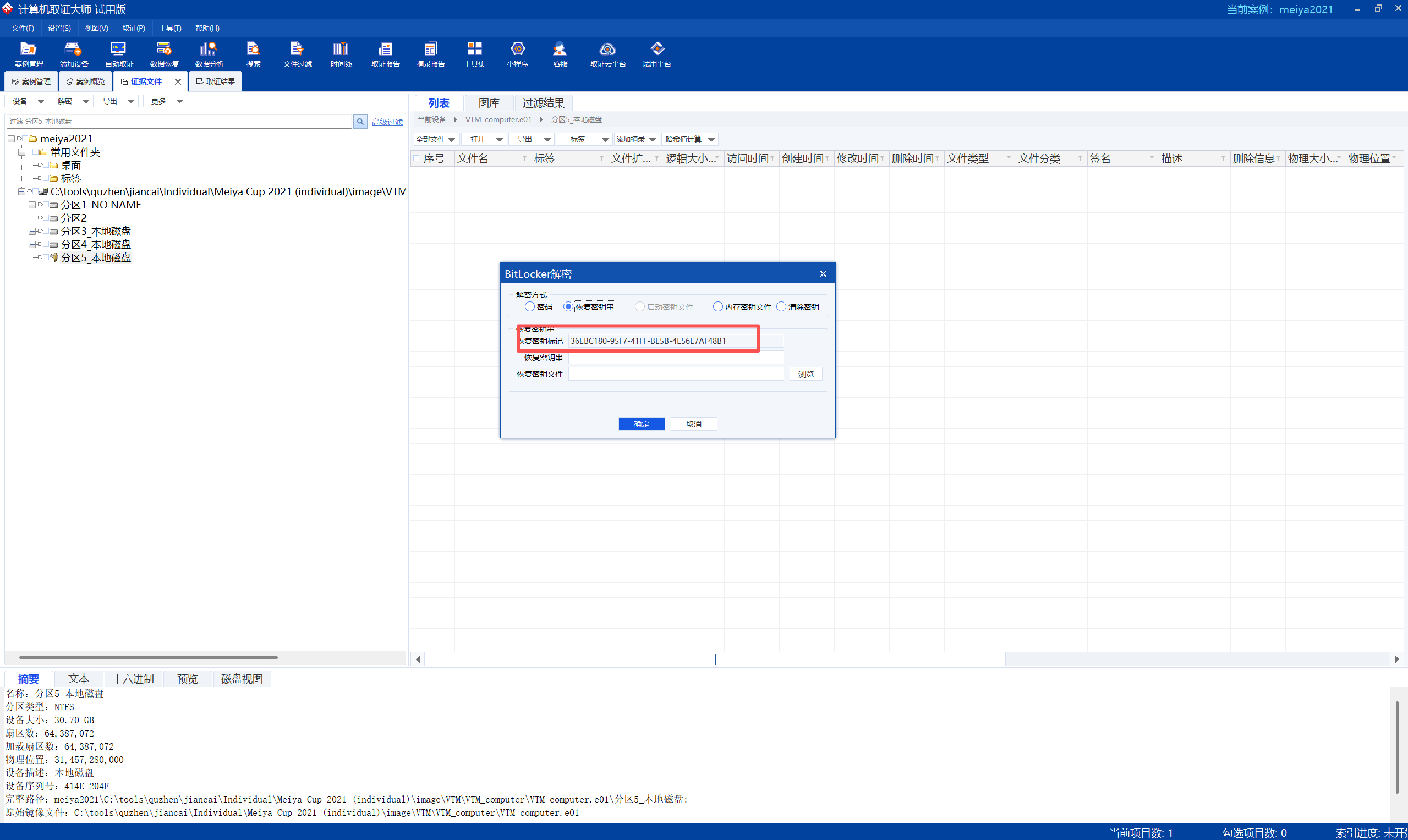1408x840 pixels.
Task: Expand the 分区3_本地磁盘 tree node
Action: tap(32, 232)
